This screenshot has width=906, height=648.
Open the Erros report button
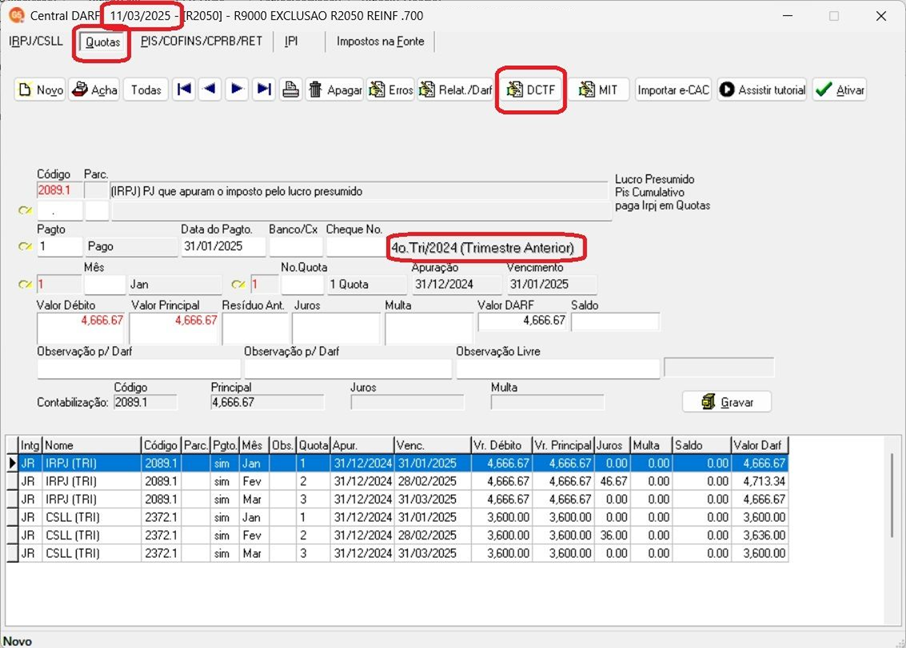coord(391,90)
